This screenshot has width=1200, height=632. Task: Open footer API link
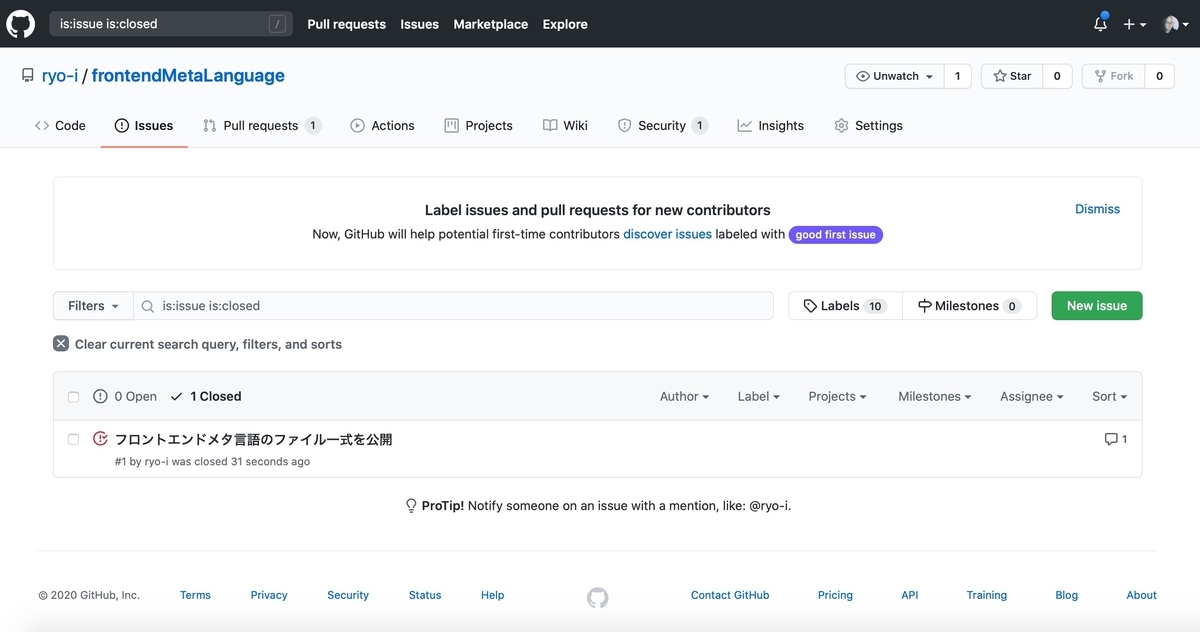pos(909,595)
